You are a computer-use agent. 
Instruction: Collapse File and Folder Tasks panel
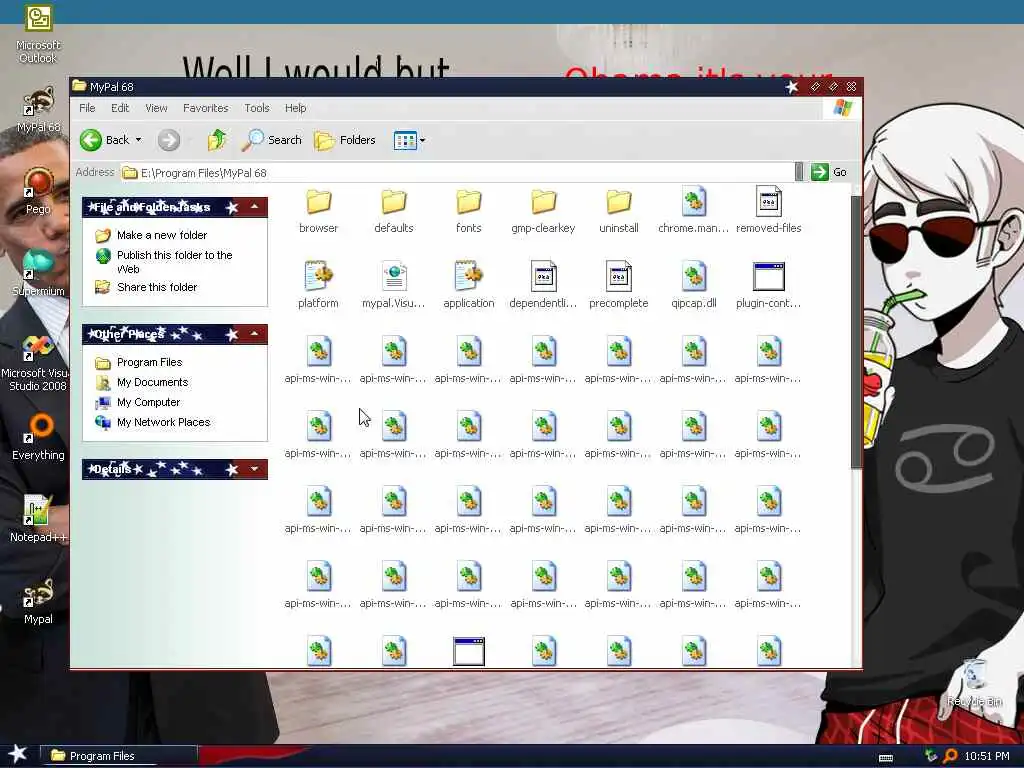point(254,207)
